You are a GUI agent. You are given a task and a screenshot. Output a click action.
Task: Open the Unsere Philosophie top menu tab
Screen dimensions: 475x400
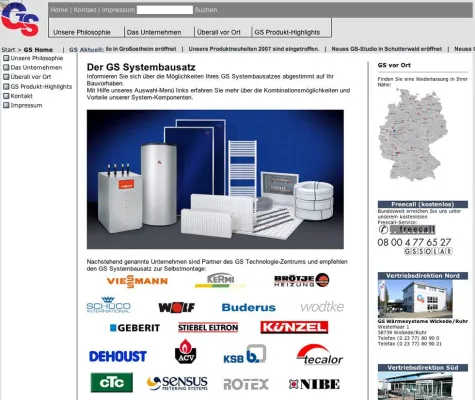(x=82, y=32)
